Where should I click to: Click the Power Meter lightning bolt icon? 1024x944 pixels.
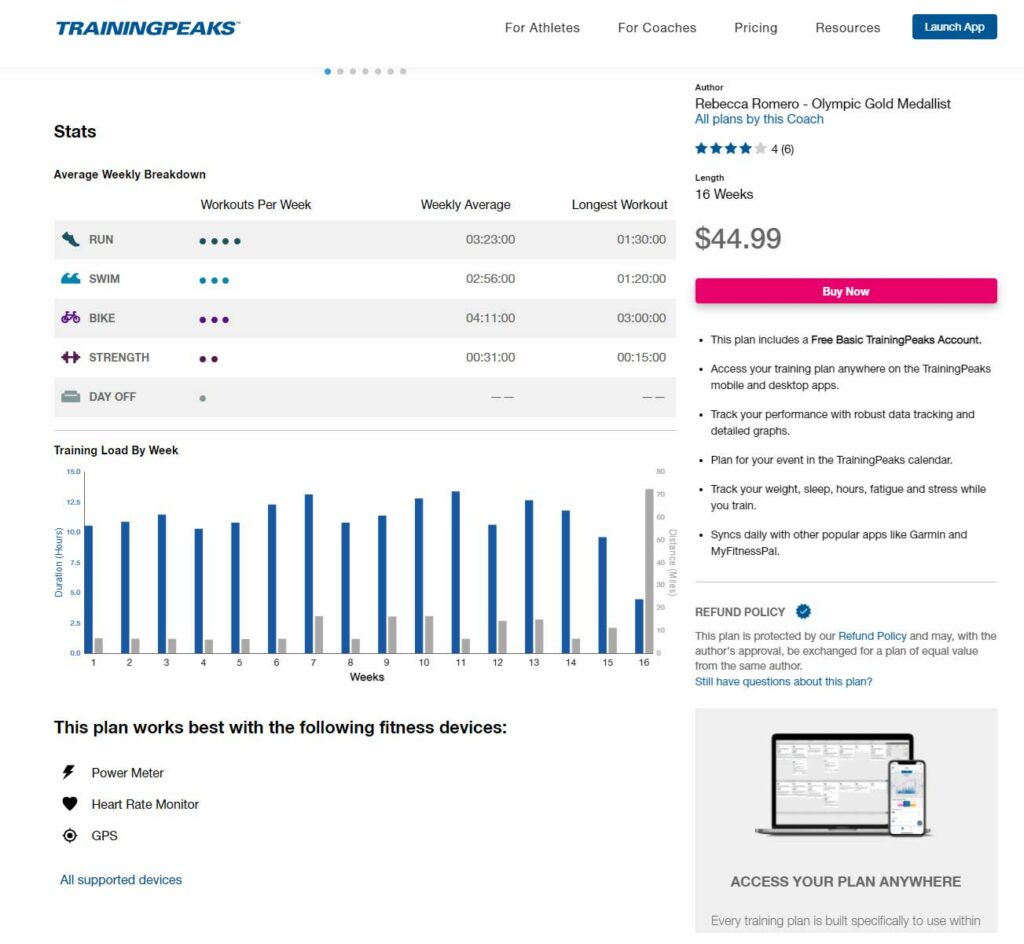[69, 772]
